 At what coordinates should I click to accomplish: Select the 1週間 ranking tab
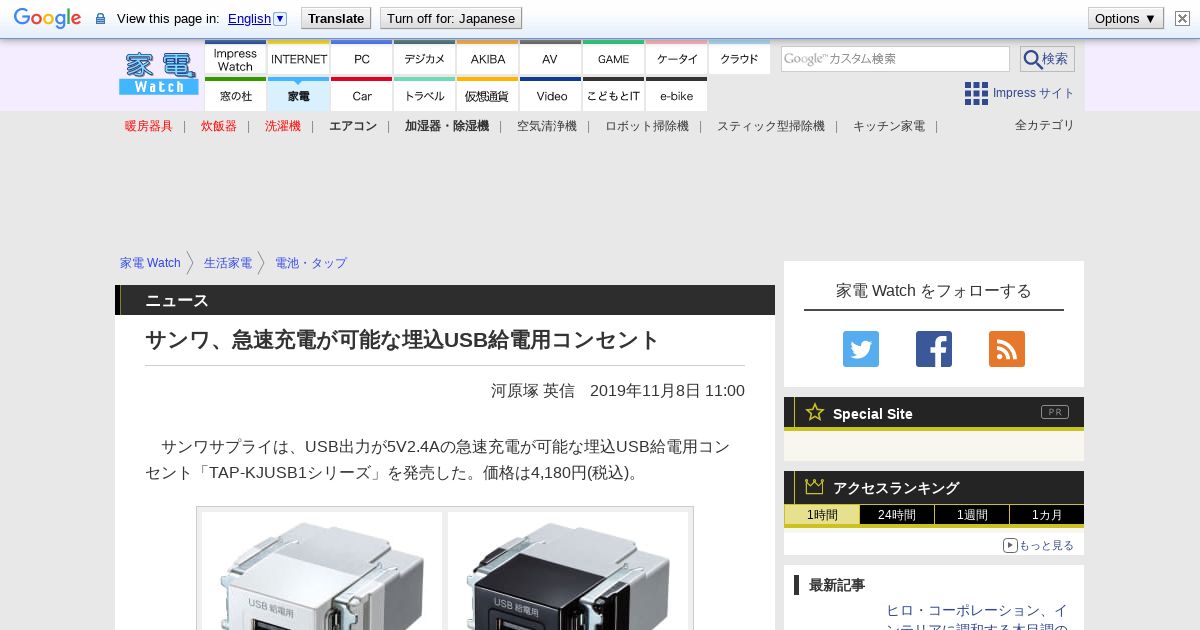coord(972,515)
